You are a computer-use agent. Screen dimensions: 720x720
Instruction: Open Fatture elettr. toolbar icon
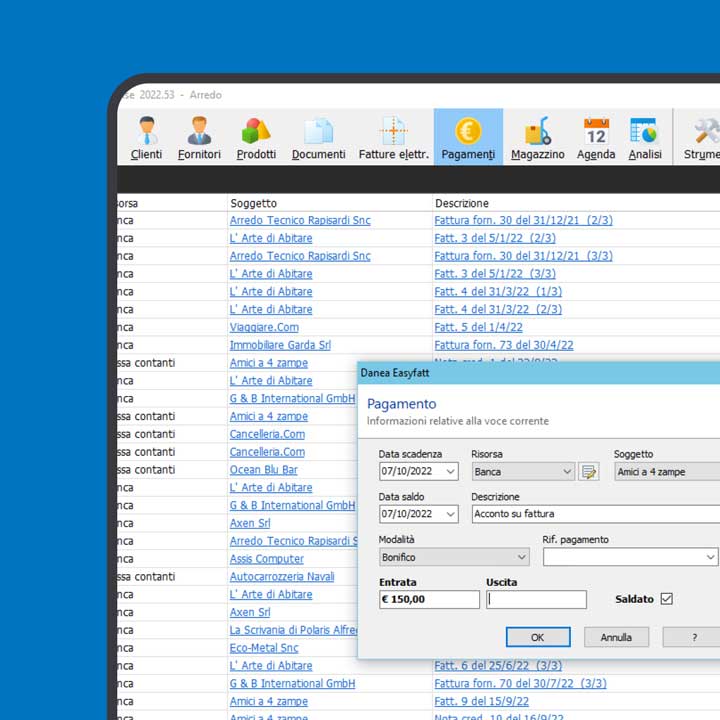tap(394, 131)
